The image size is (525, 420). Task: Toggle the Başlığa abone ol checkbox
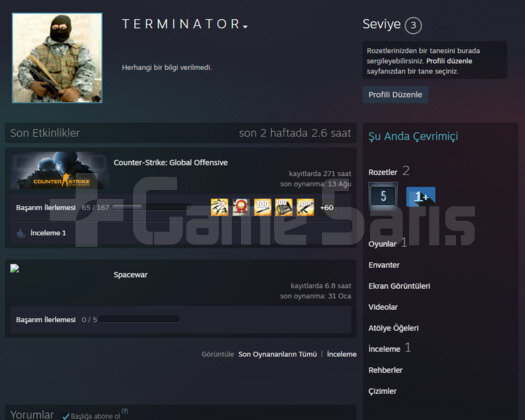click(66, 416)
